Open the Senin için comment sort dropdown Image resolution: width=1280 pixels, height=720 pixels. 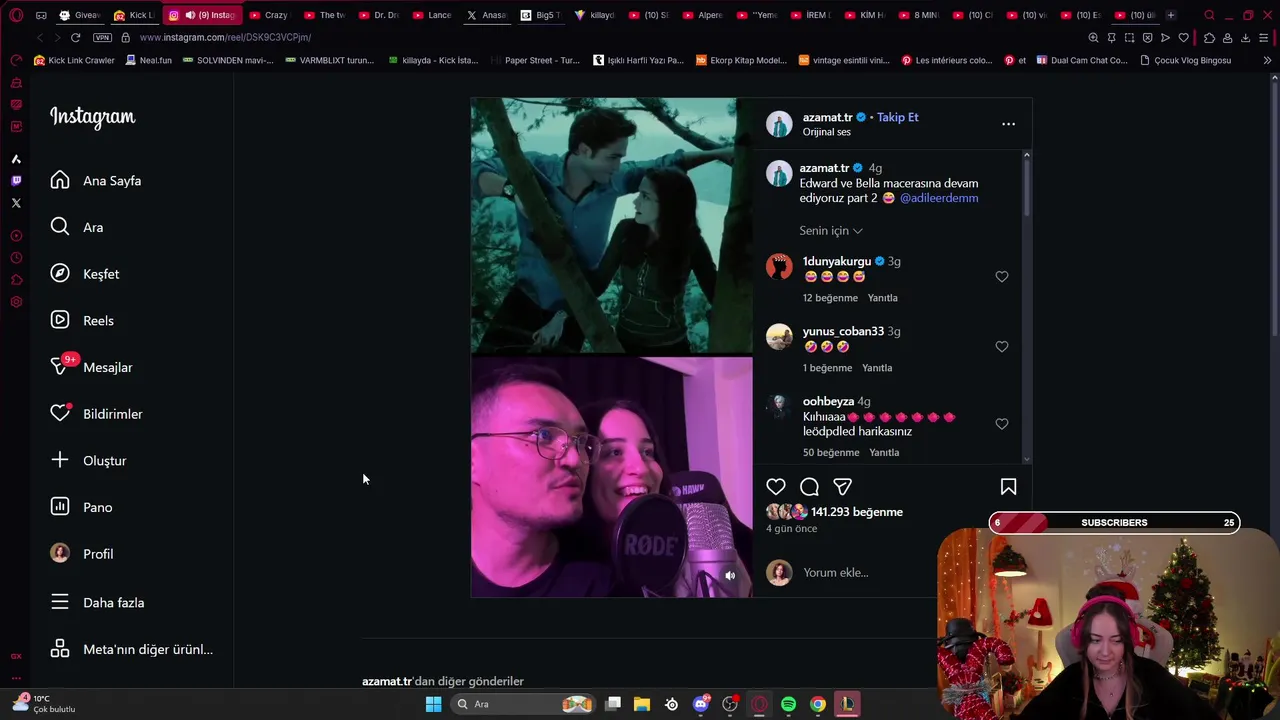(x=831, y=231)
